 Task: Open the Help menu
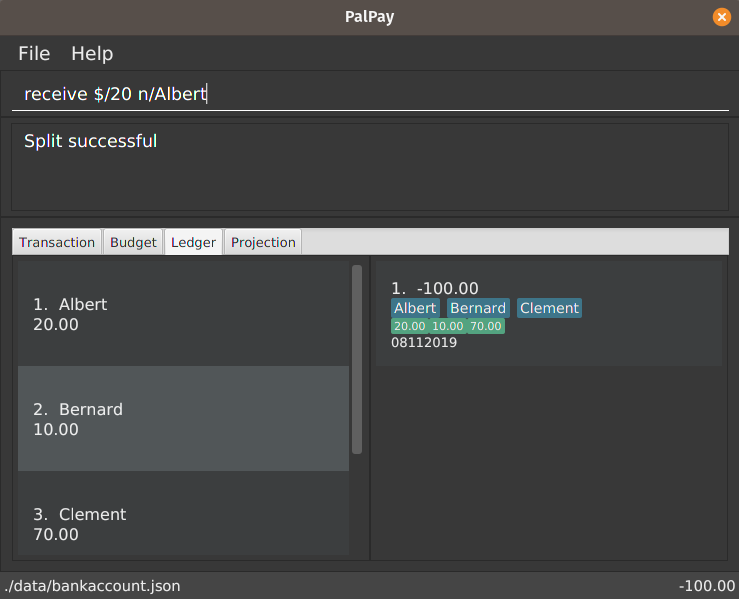coord(92,53)
